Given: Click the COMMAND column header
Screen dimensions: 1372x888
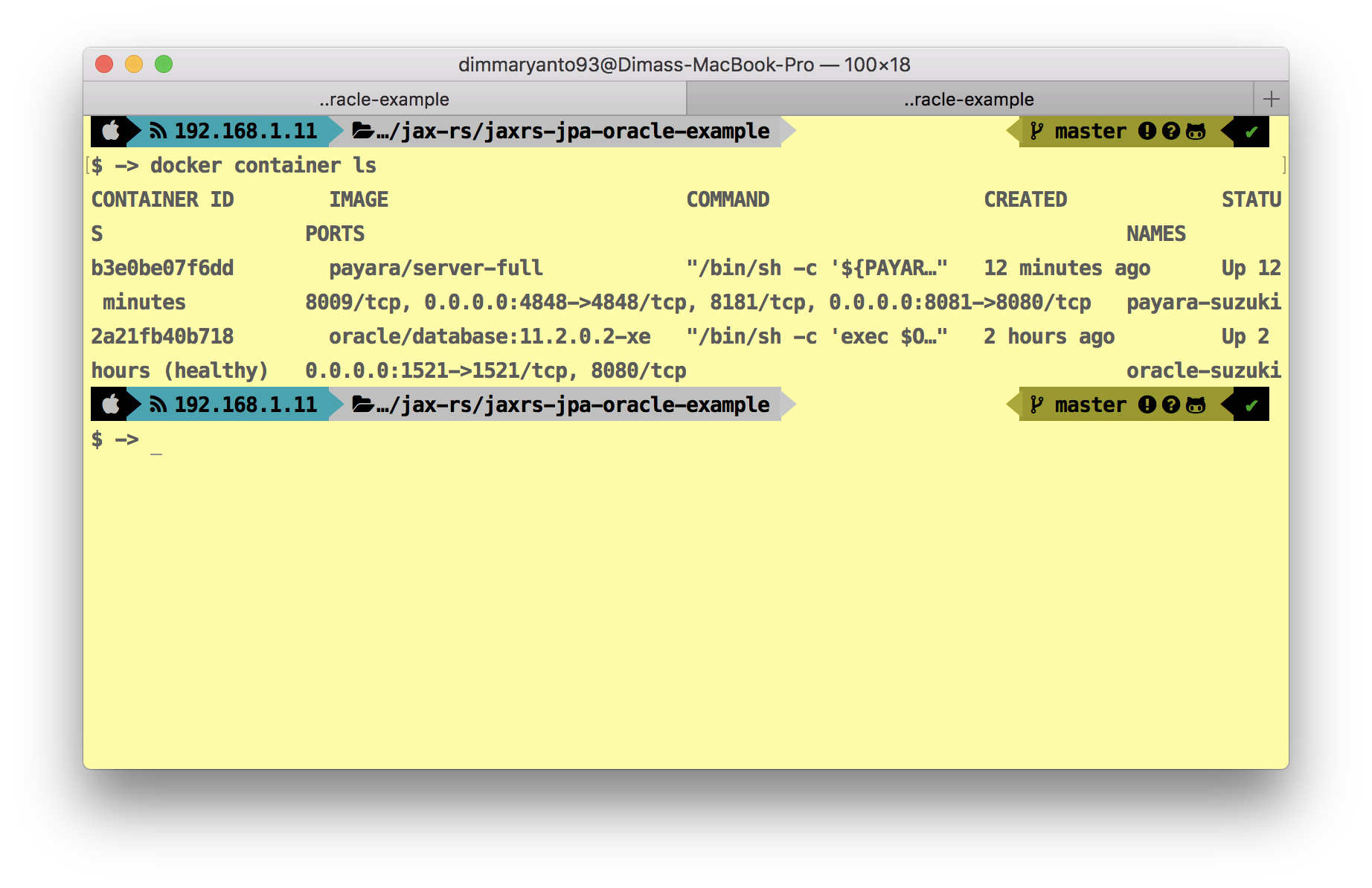Looking at the screenshot, I should 728,200.
